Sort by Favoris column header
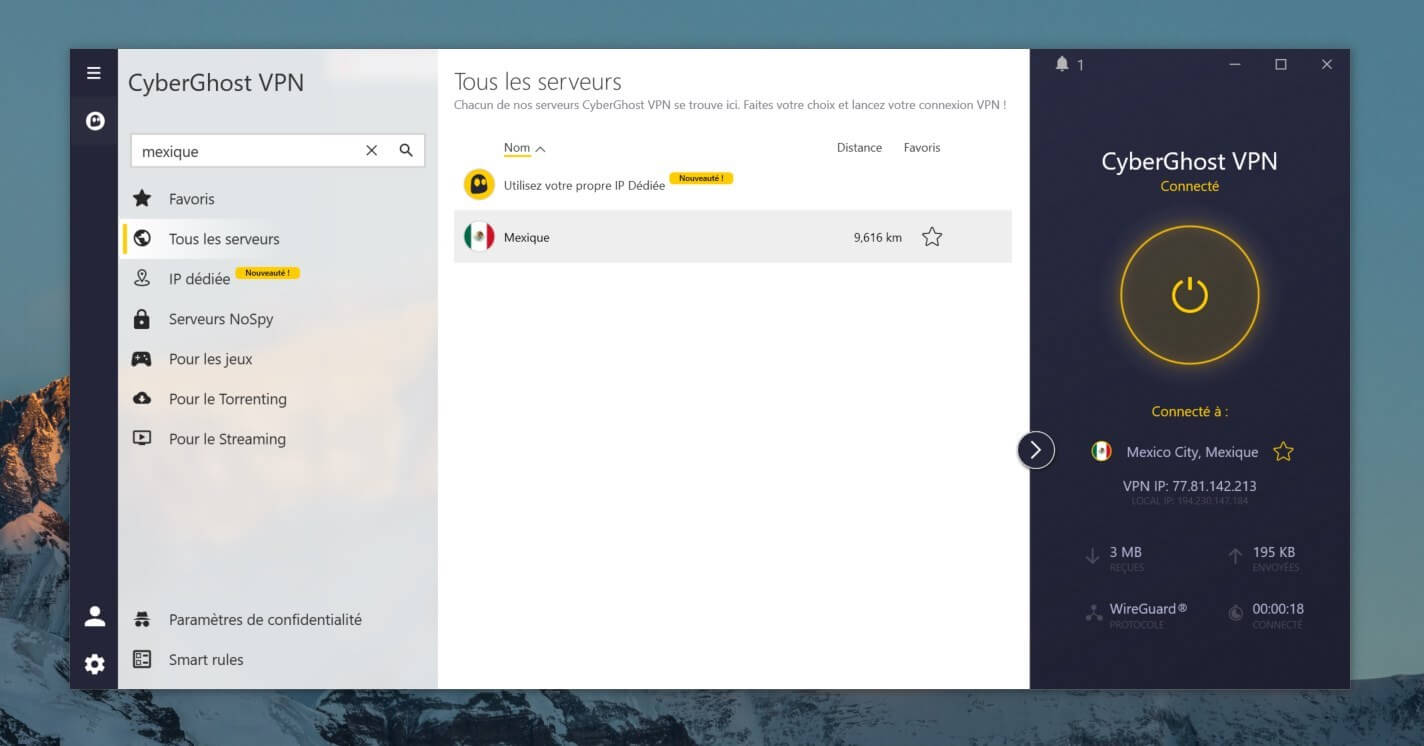The image size is (1424, 746). [x=922, y=147]
